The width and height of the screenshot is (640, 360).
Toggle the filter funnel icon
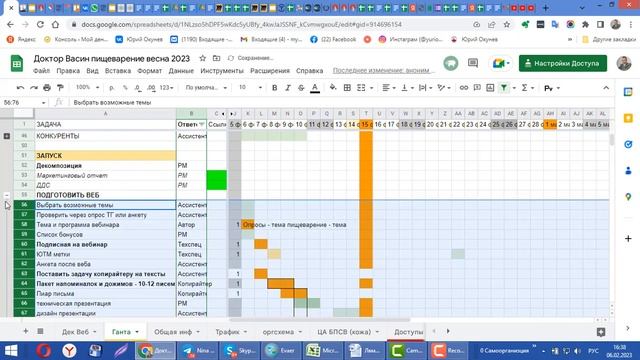pos(504,88)
